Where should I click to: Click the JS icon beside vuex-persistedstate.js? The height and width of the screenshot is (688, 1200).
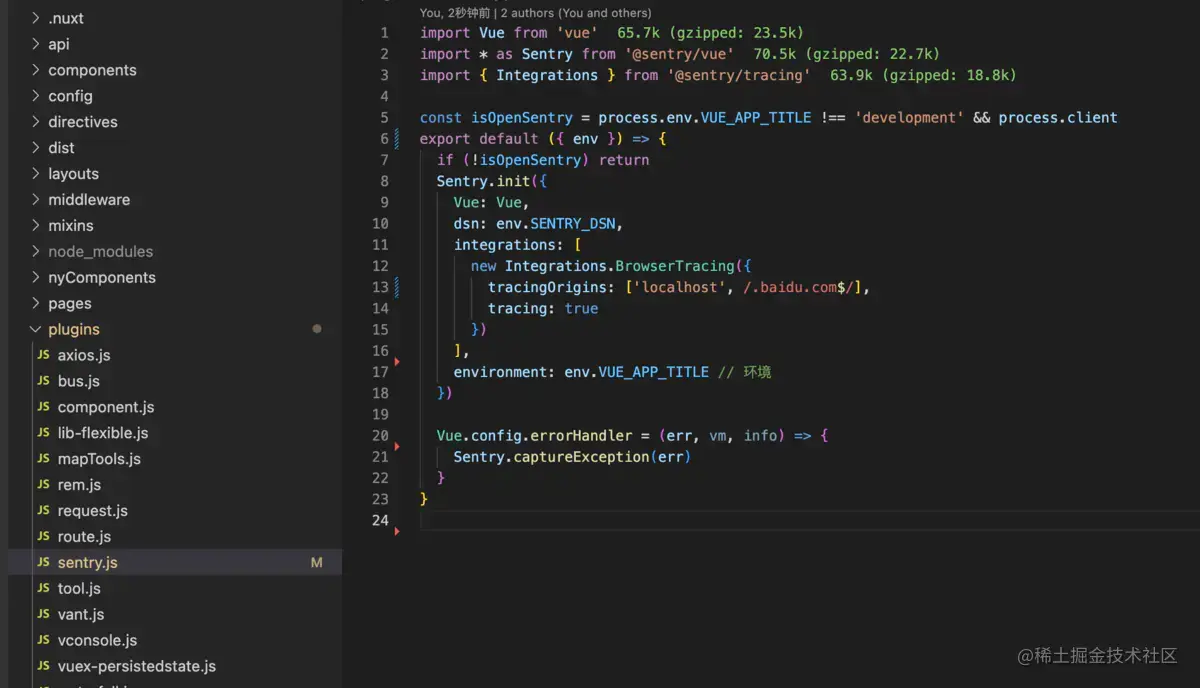click(43, 666)
